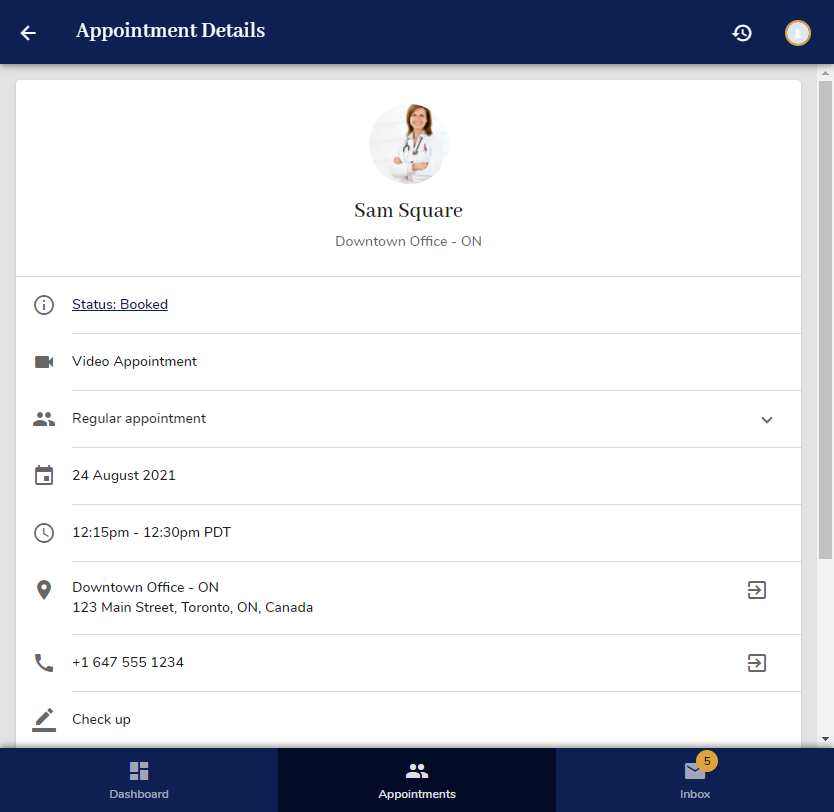
Task: Click the info icon next to Status
Action: pyautogui.click(x=44, y=305)
